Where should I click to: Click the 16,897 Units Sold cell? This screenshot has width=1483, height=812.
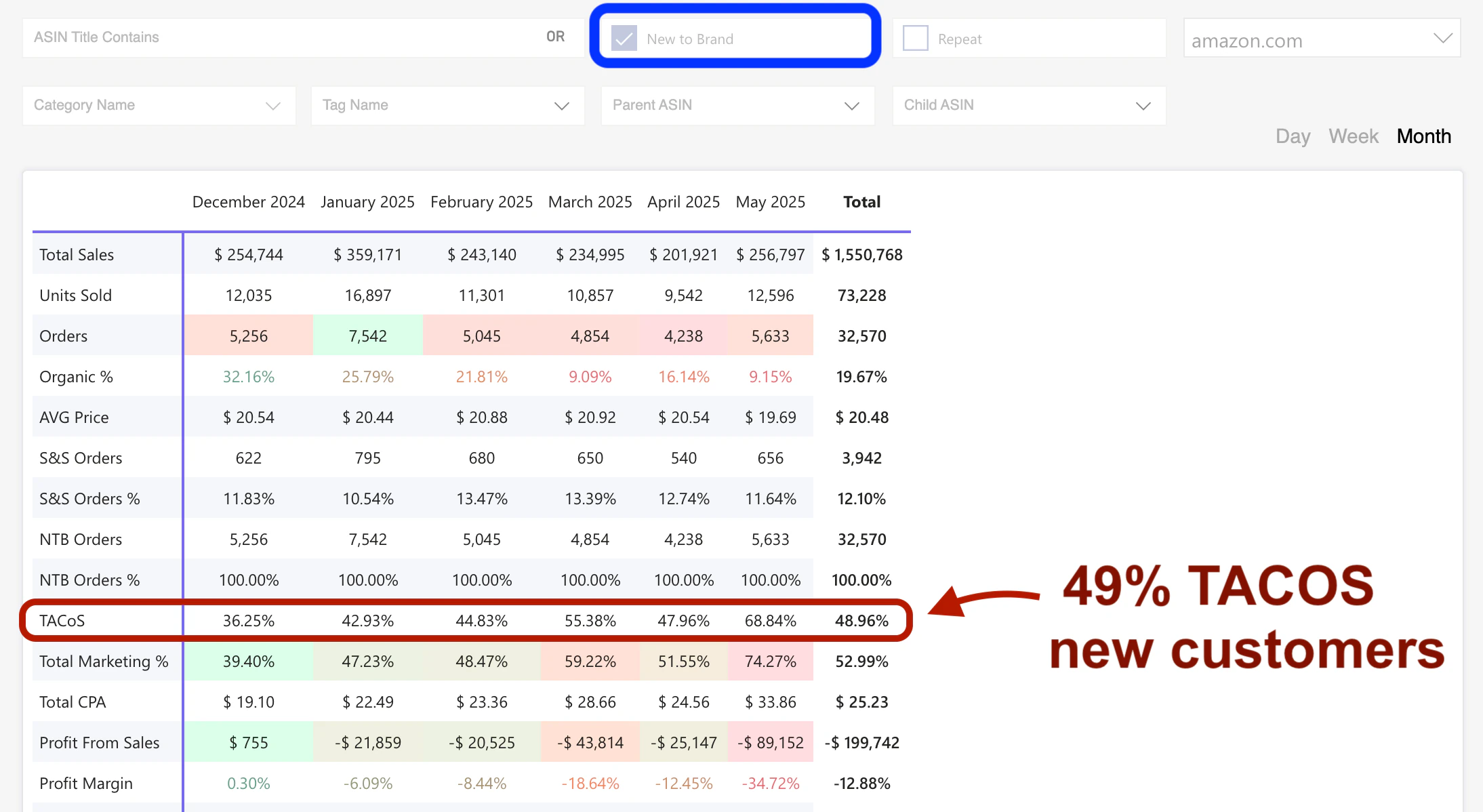(367, 296)
